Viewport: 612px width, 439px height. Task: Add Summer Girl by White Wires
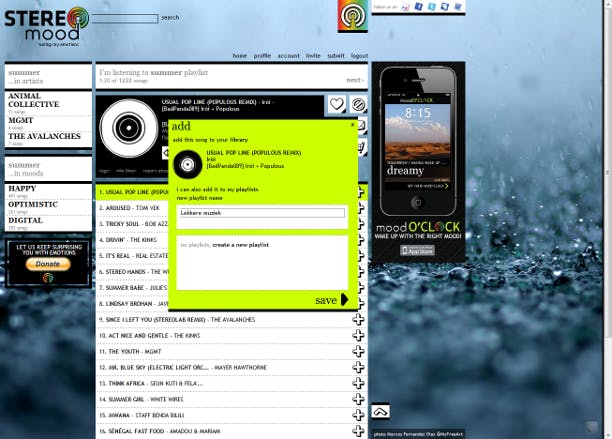pos(358,399)
